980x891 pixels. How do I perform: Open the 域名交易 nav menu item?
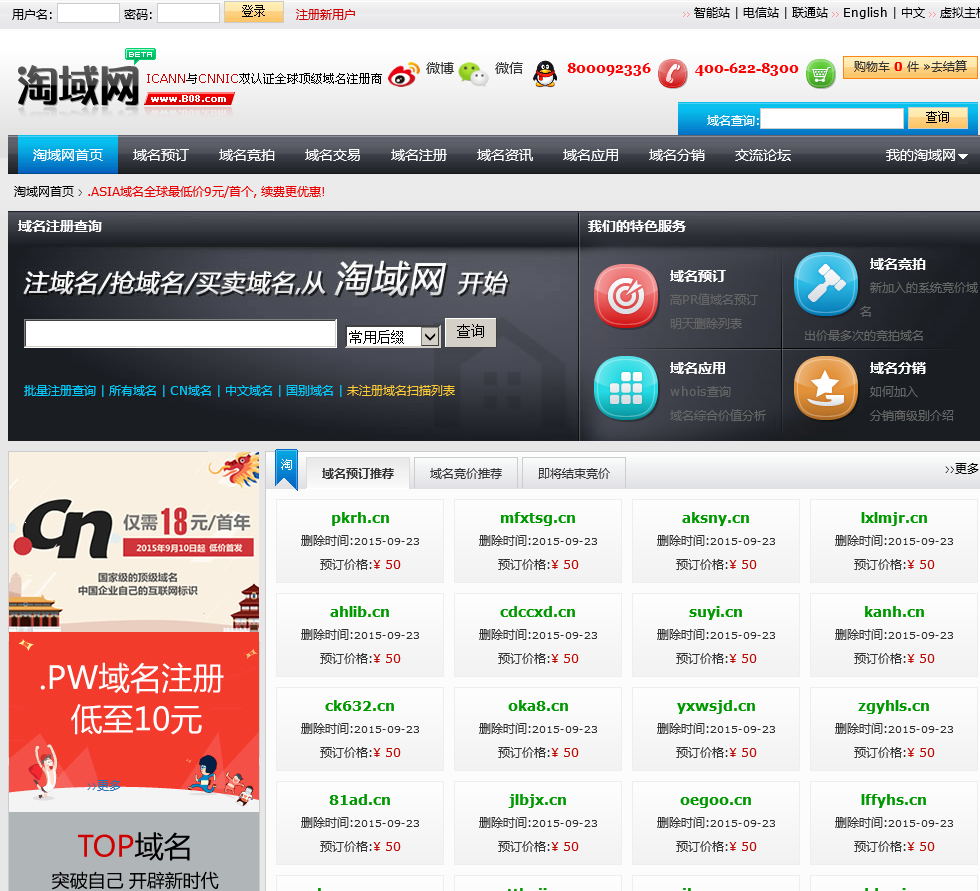pyautogui.click(x=332, y=155)
